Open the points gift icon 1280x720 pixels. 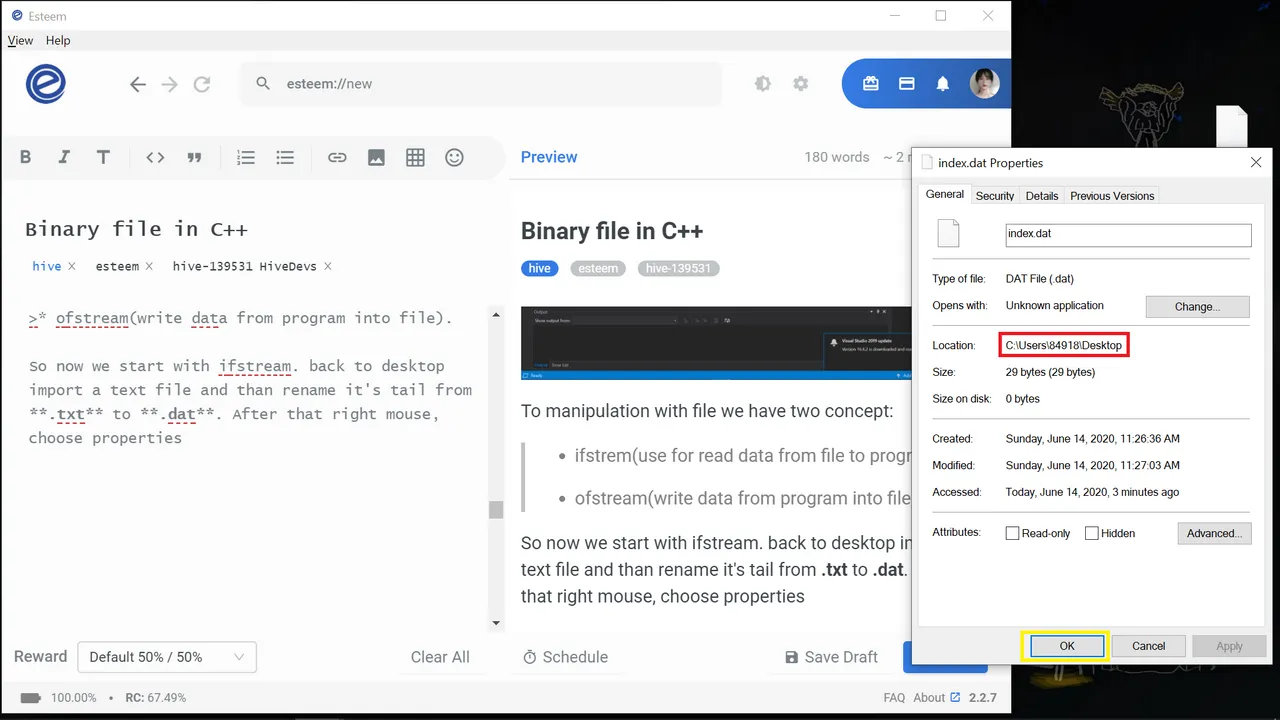pyautogui.click(x=871, y=84)
